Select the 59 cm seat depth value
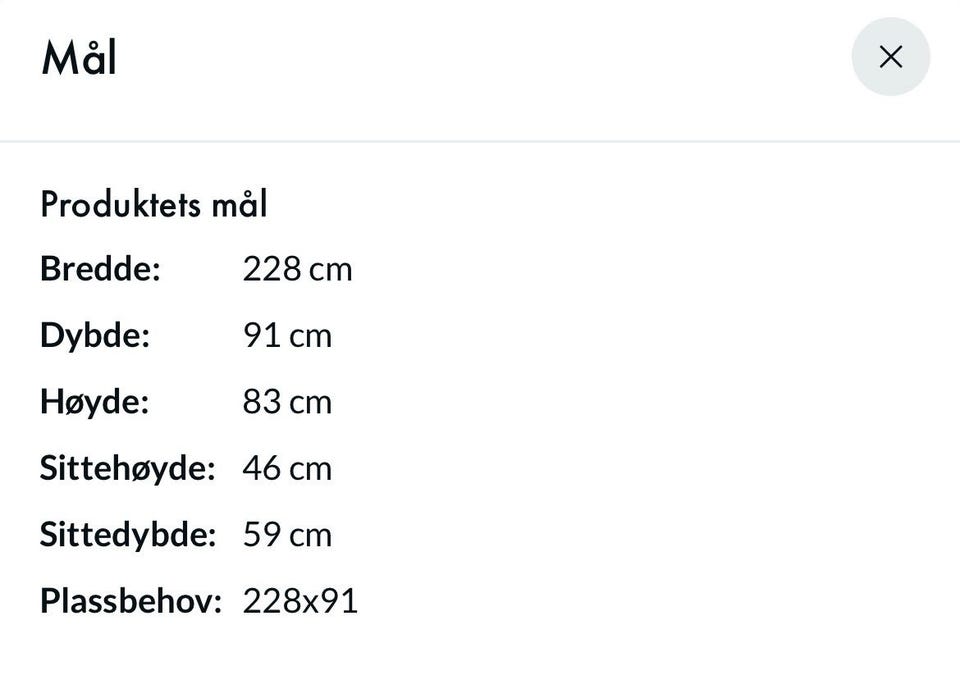Image resolution: width=960 pixels, height=689 pixels. 287,535
